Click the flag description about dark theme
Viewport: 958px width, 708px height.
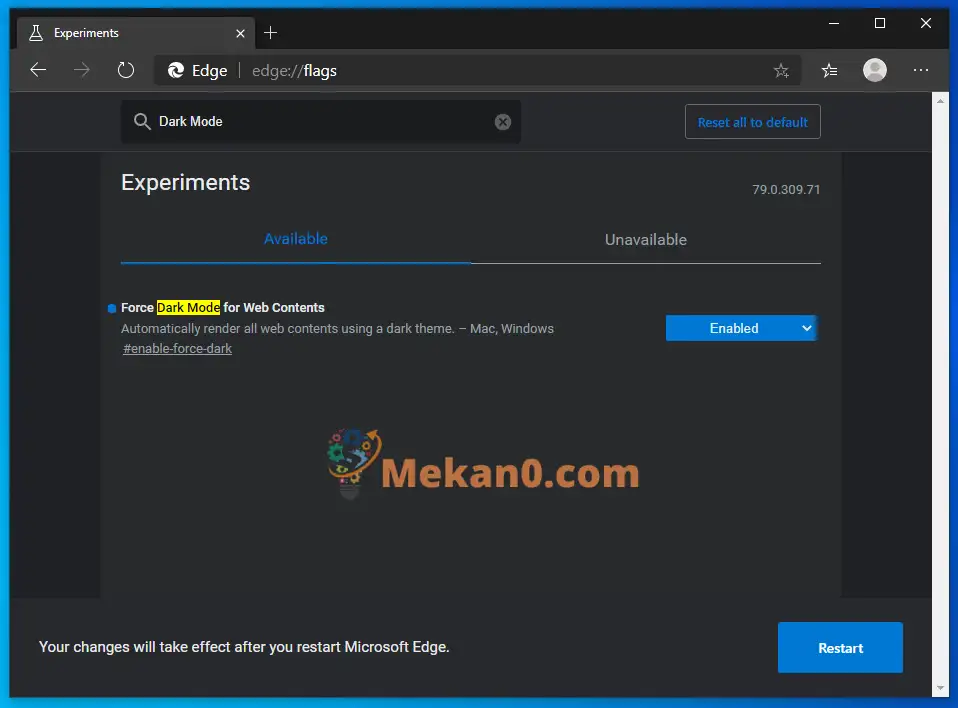[x=337, y=329]
